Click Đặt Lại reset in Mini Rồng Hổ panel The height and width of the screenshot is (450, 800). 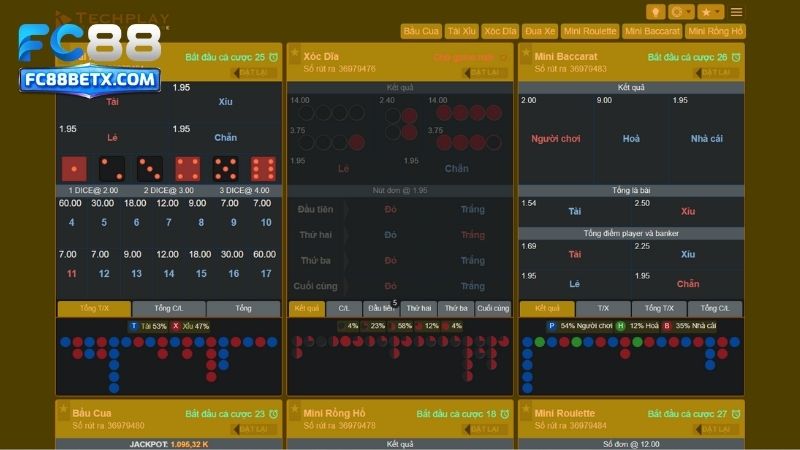click(x=485, y=430)
